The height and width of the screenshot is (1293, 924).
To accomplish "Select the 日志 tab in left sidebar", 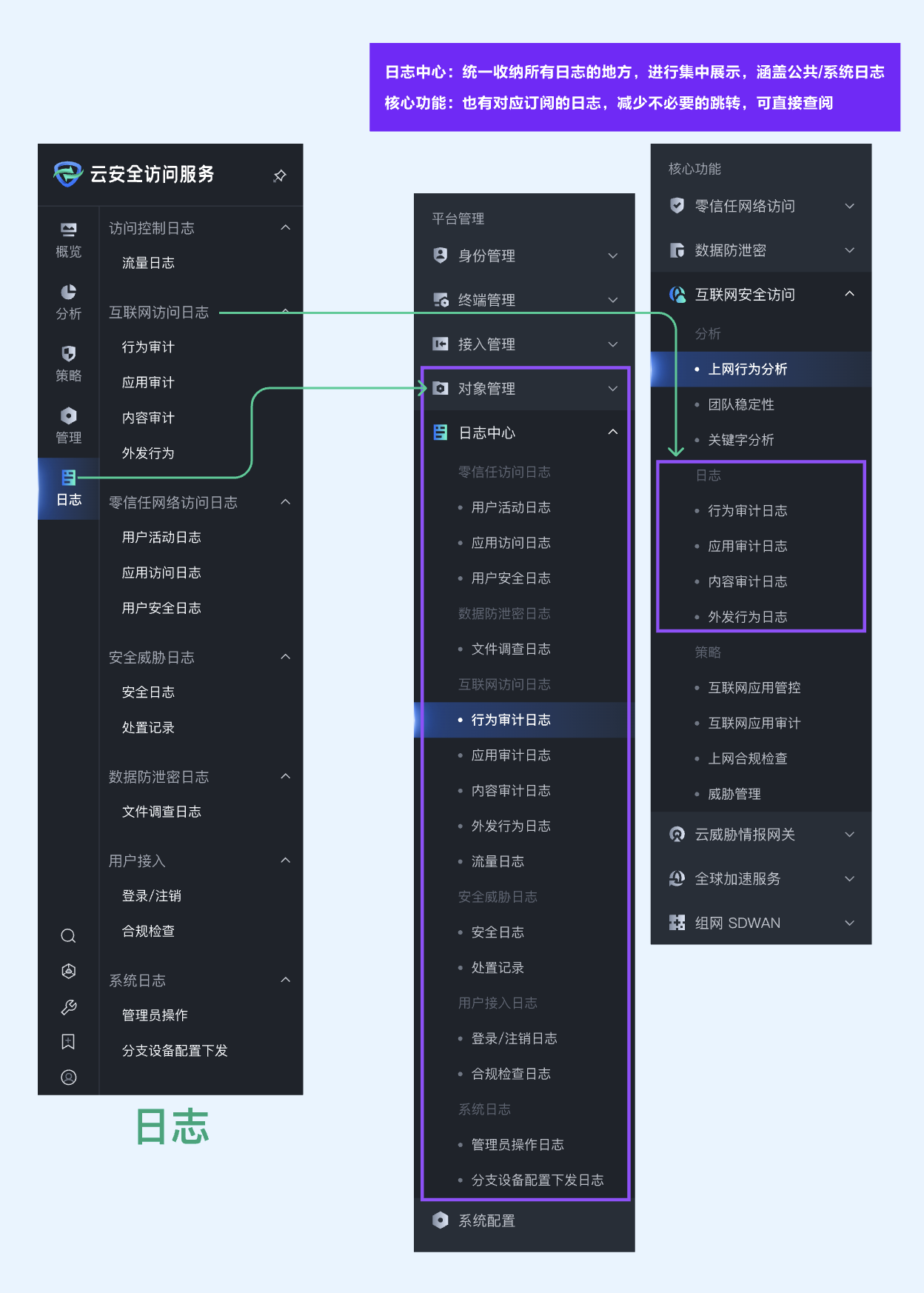I will (68, 487).
